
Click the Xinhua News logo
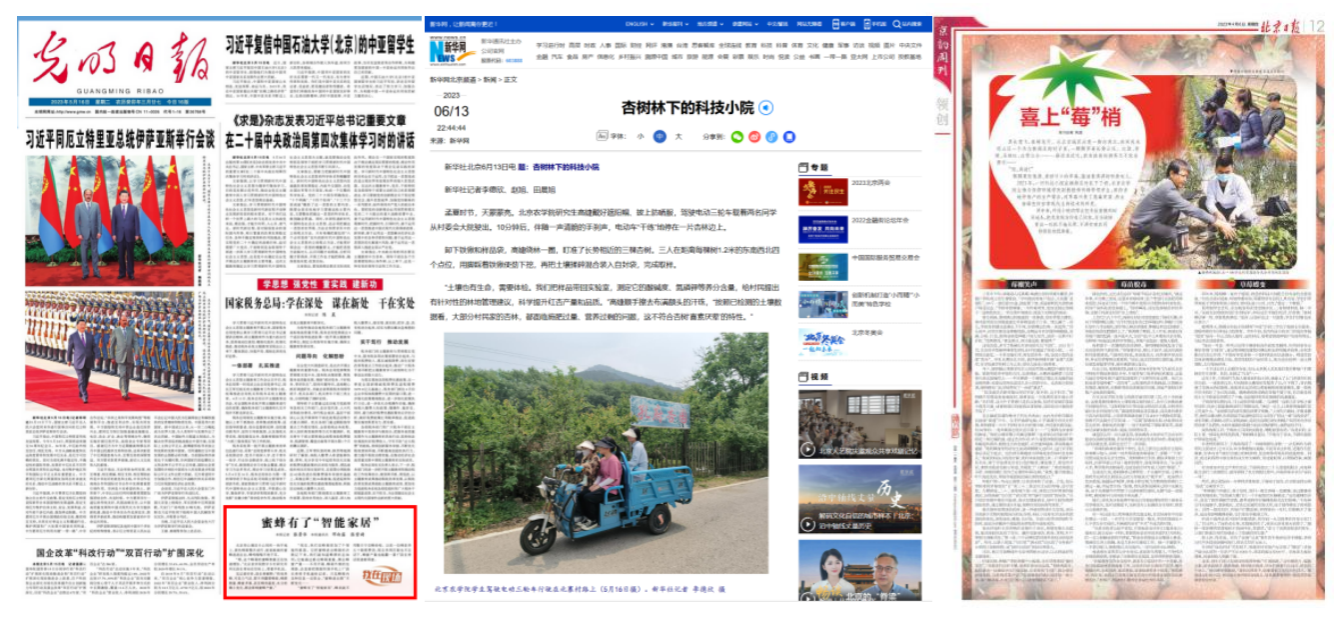click(446, 49)
